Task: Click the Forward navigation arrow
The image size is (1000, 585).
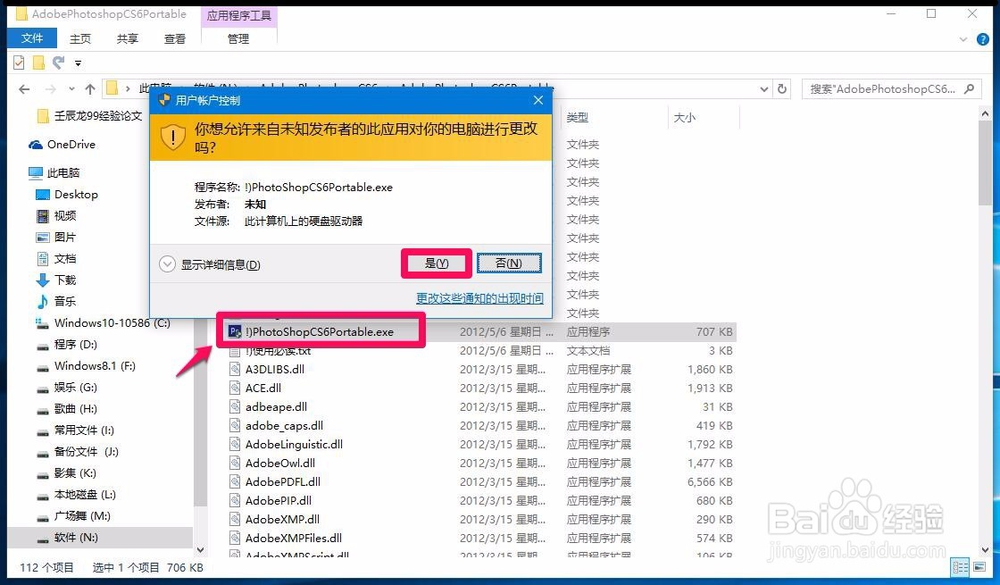Action: pos(50,89)
